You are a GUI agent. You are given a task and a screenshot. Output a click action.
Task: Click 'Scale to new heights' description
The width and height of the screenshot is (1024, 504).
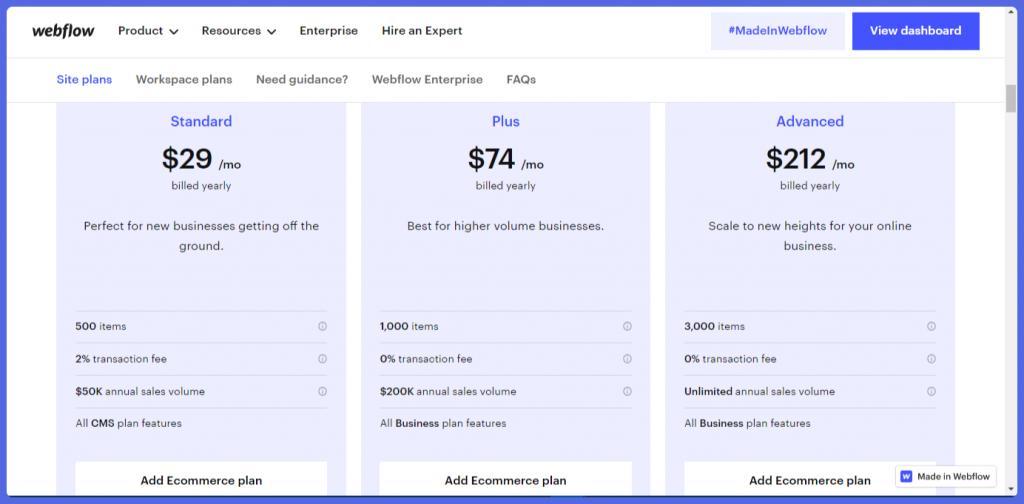[810, 236]
